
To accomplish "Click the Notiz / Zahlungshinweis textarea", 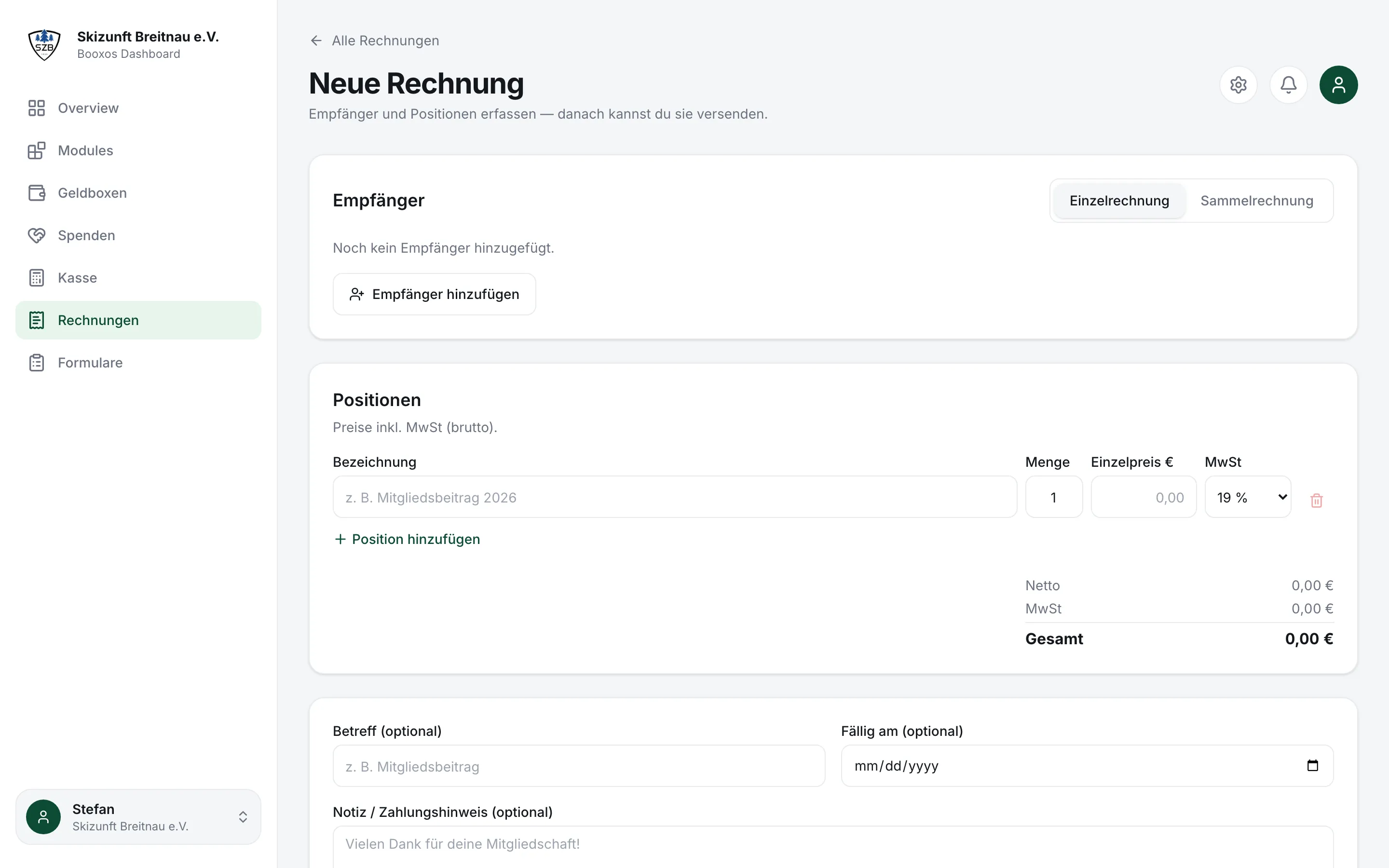I will pos(833,847).
